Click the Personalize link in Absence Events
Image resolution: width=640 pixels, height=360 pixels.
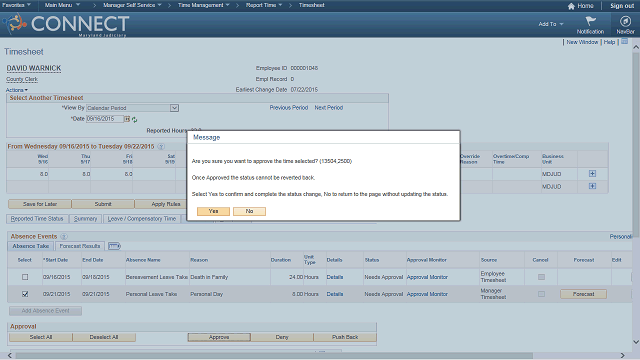pos(620,236)
